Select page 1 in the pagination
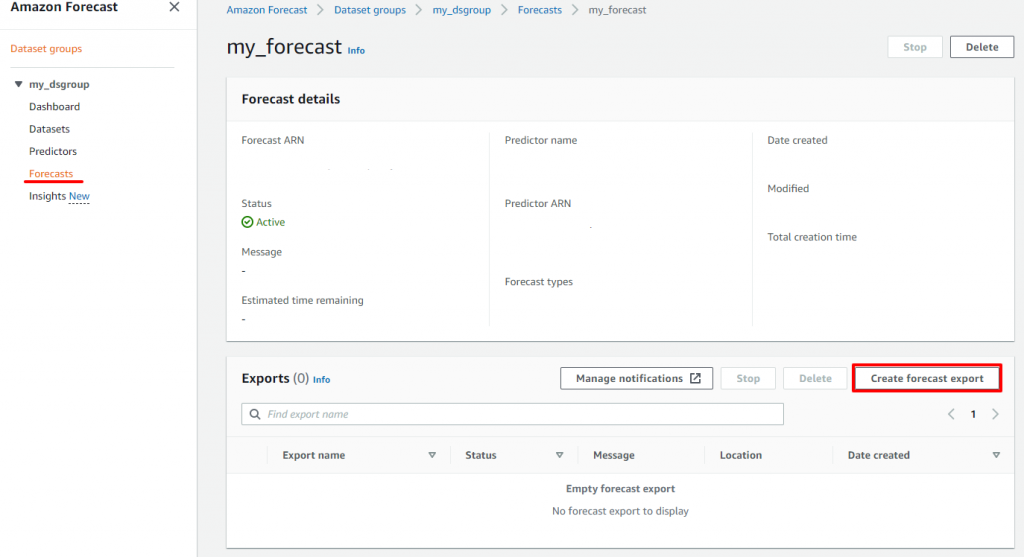 [x=973, y=414]
